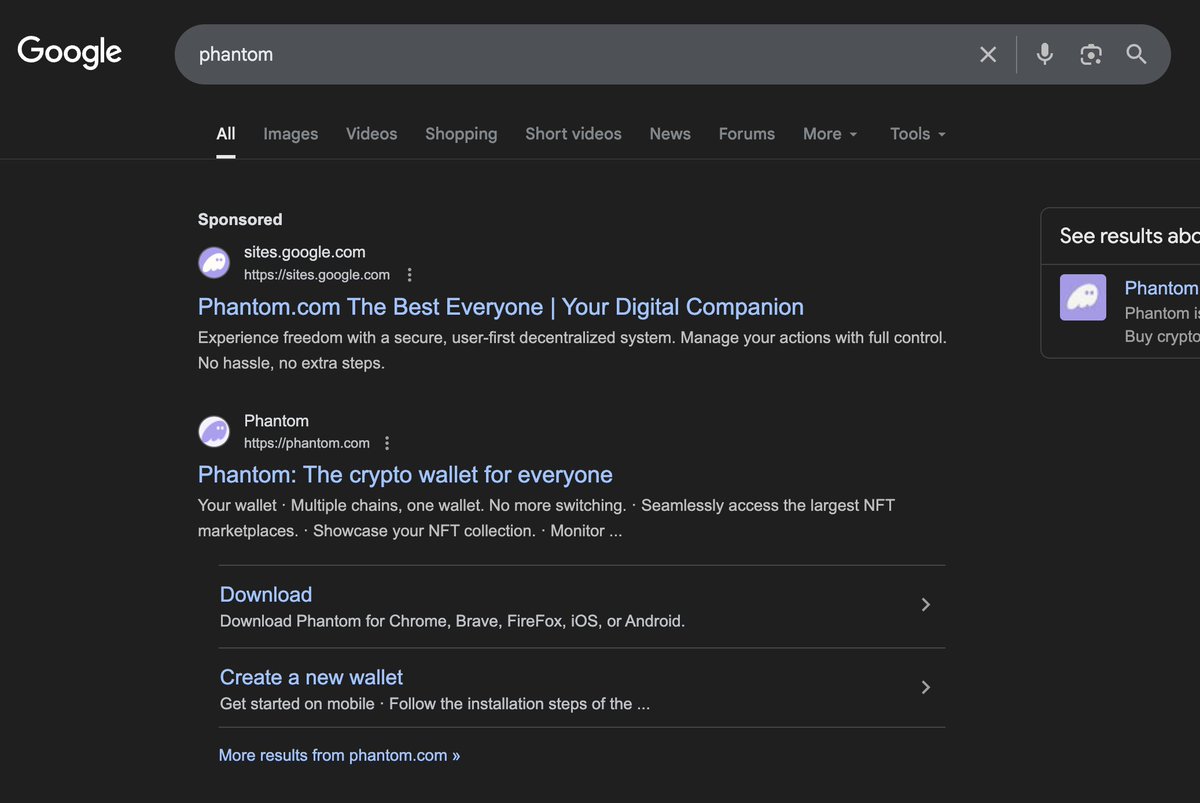Click 'See results about' panel heading
Viewport: 1200px width, 803px height.
[x=1130, y=236]
